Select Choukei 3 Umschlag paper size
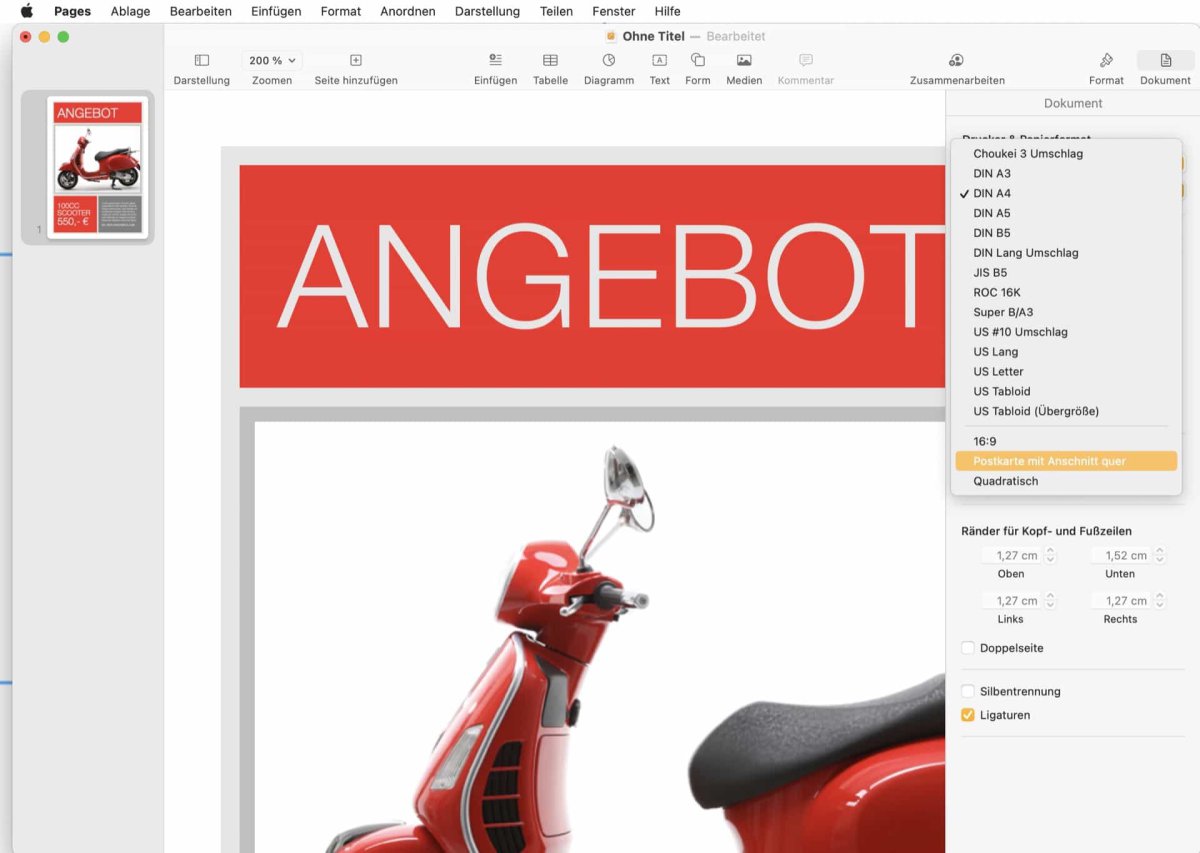 [x=1066, y=154]
